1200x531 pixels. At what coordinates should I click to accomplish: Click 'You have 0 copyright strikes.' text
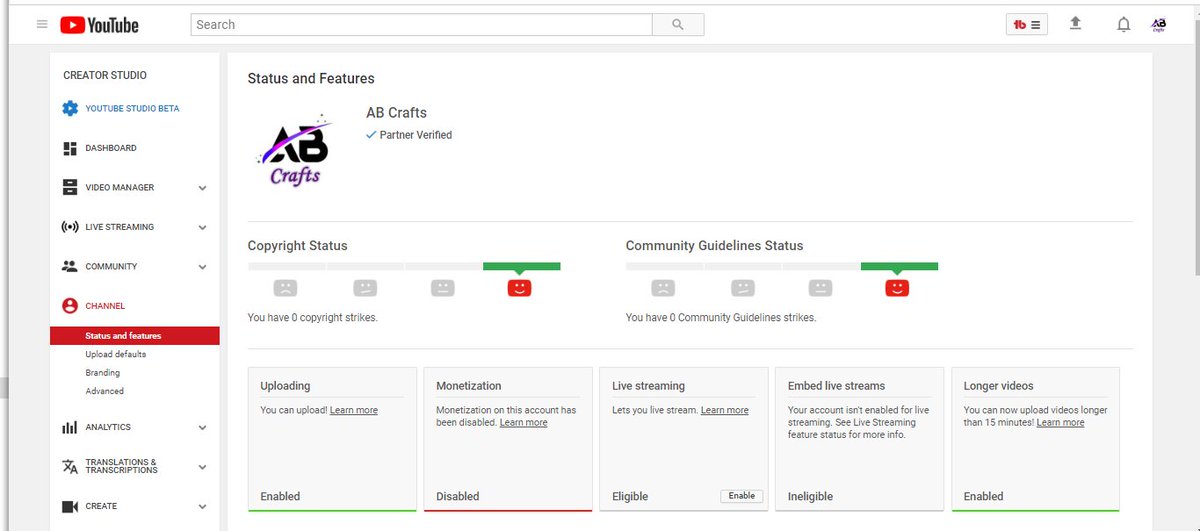pos(313,317)
